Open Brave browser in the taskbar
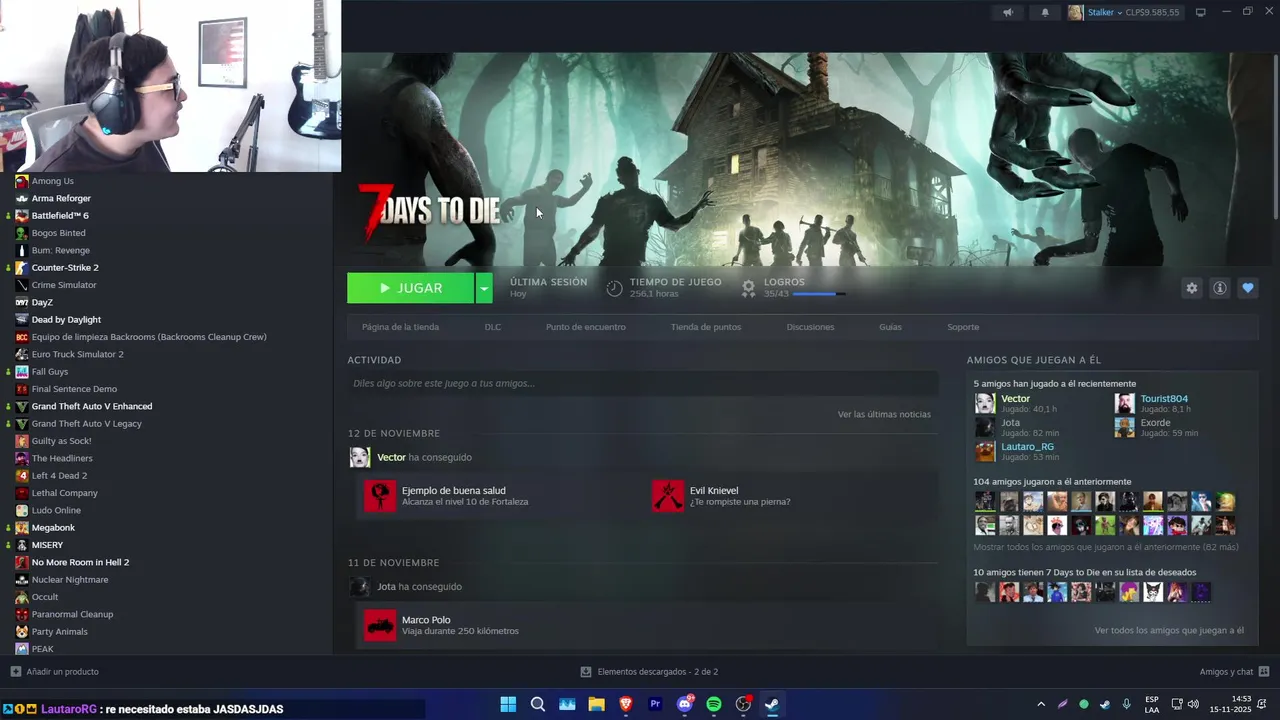 [x=626, y=705]
